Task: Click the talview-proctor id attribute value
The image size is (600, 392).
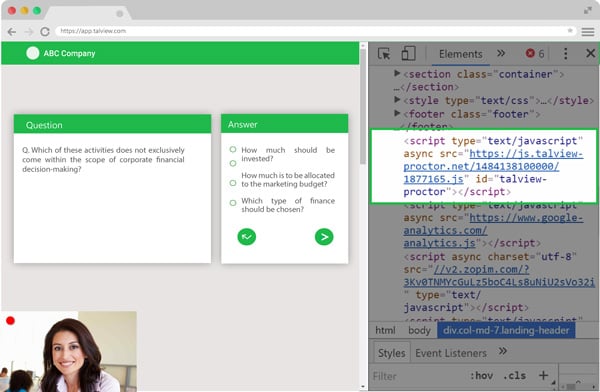Action: pos(475,185)
